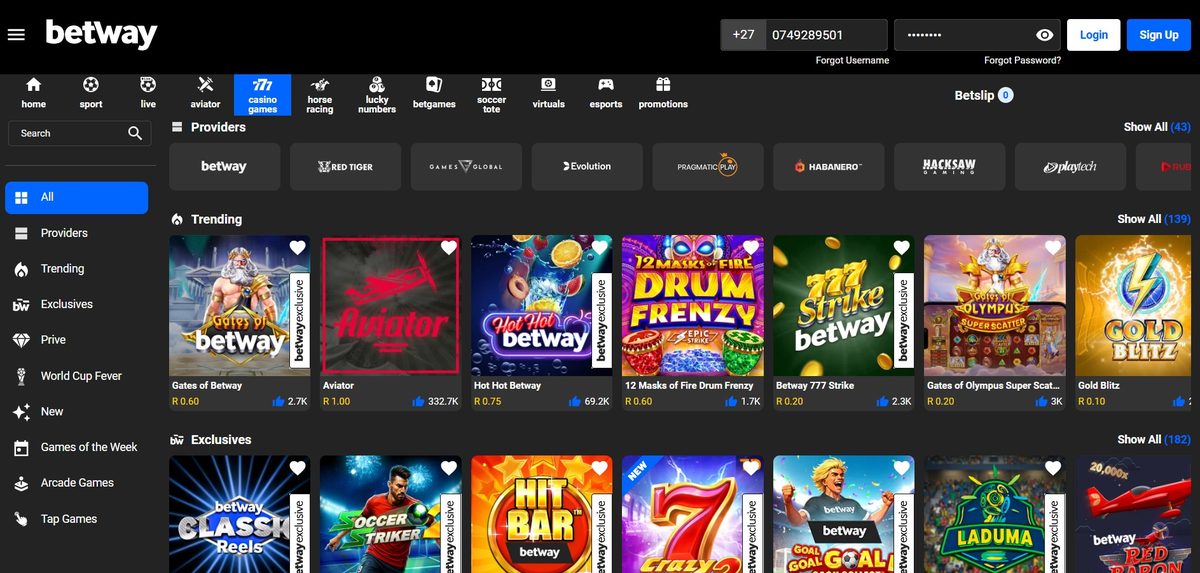Favorite Gates of Olympus Super Scatter heart
1200x573 pixels.
1052,248
